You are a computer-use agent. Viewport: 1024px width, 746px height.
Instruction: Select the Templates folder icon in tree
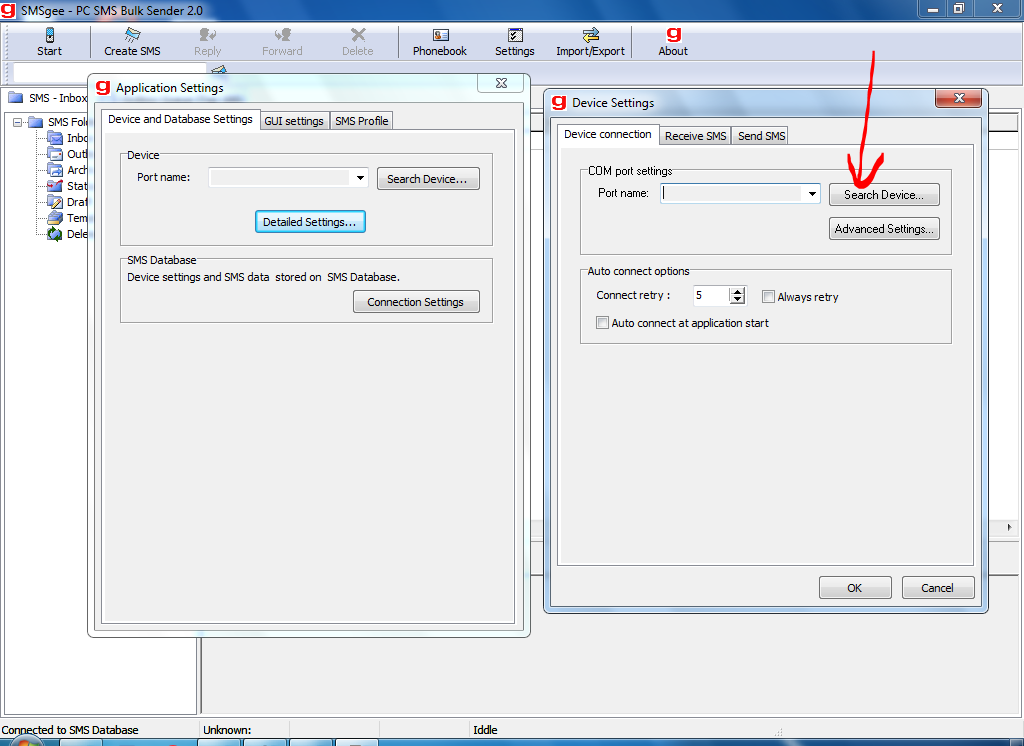[56, 218]
